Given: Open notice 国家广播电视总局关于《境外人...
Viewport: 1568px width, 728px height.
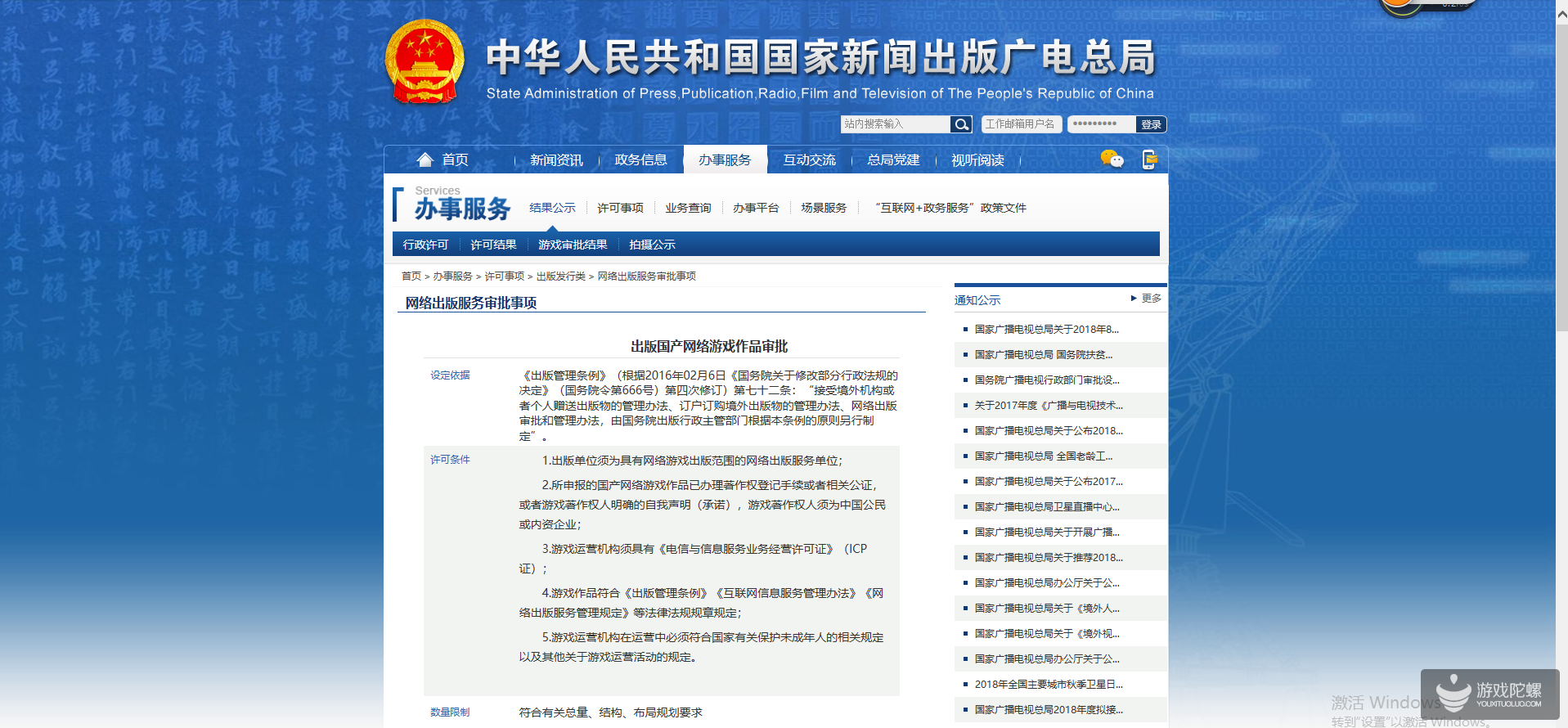Looking at the screenshot, I should click(x=1047, y=609).
